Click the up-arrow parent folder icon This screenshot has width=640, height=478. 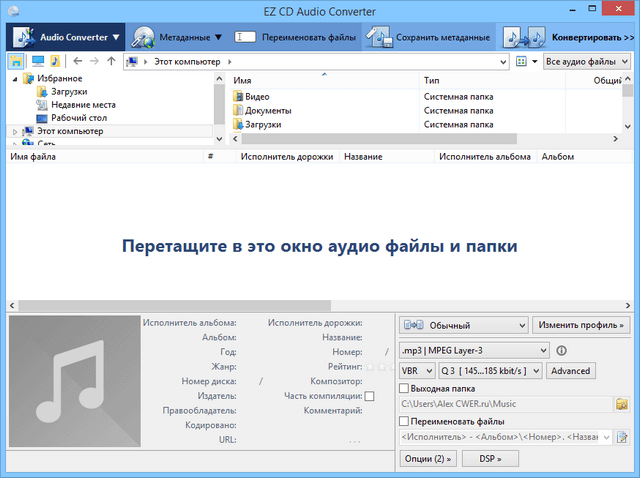pos(111,62)
